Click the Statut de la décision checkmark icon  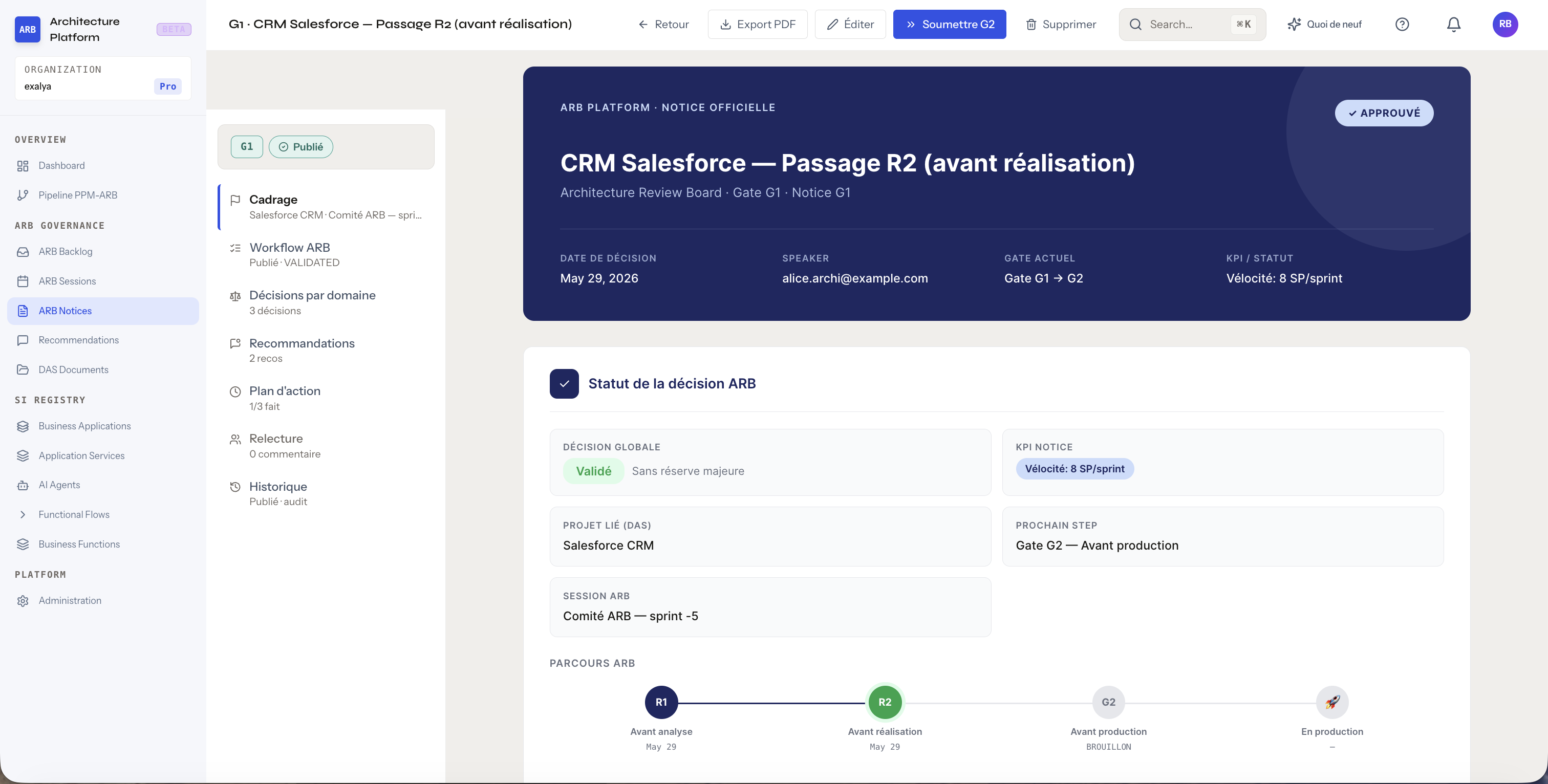[x=564, y=384]
